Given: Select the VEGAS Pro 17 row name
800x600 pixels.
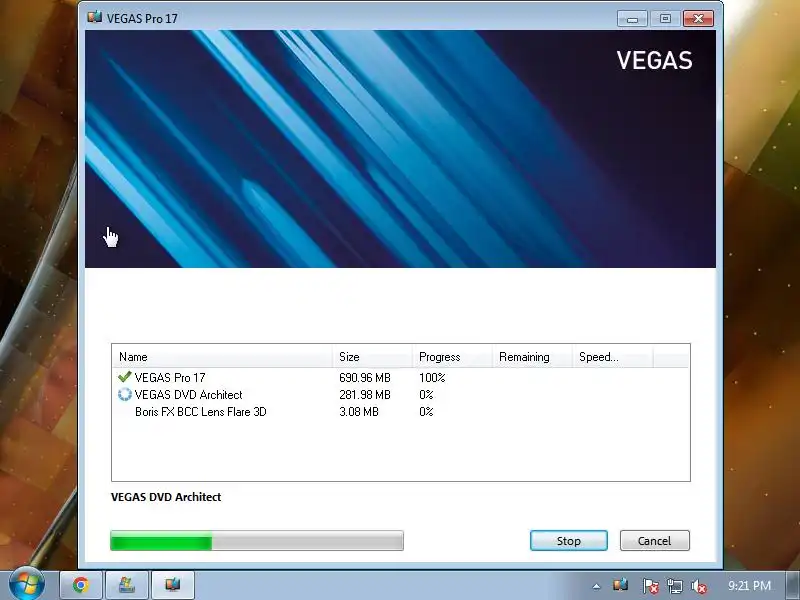Looking at the screenshot, I should click(170, 378).
